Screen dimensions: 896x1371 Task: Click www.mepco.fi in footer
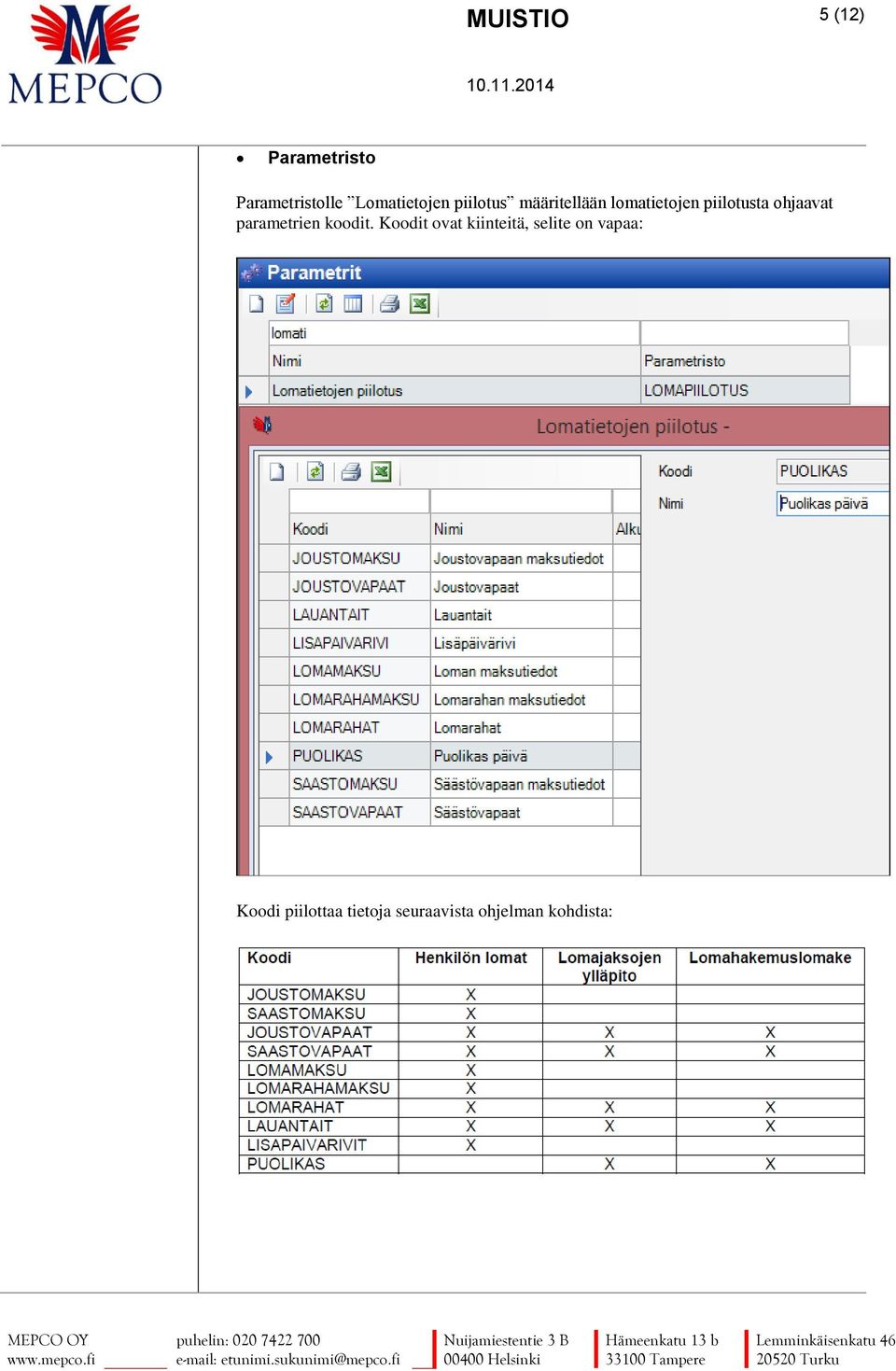pyautogui.click(x=51, y=1360)
